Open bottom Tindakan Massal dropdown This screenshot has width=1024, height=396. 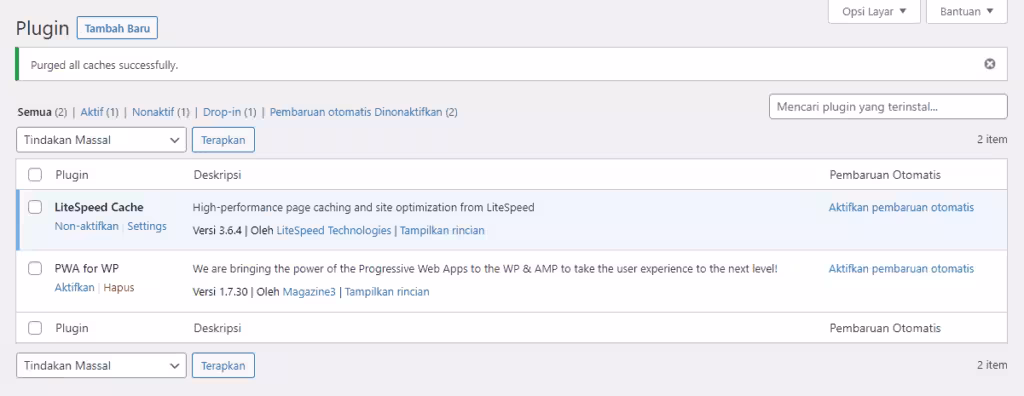pos(101,366)
